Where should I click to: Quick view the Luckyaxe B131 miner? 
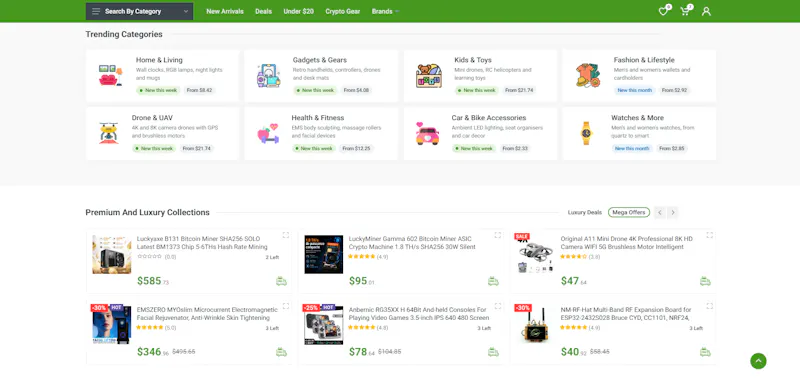286,235
